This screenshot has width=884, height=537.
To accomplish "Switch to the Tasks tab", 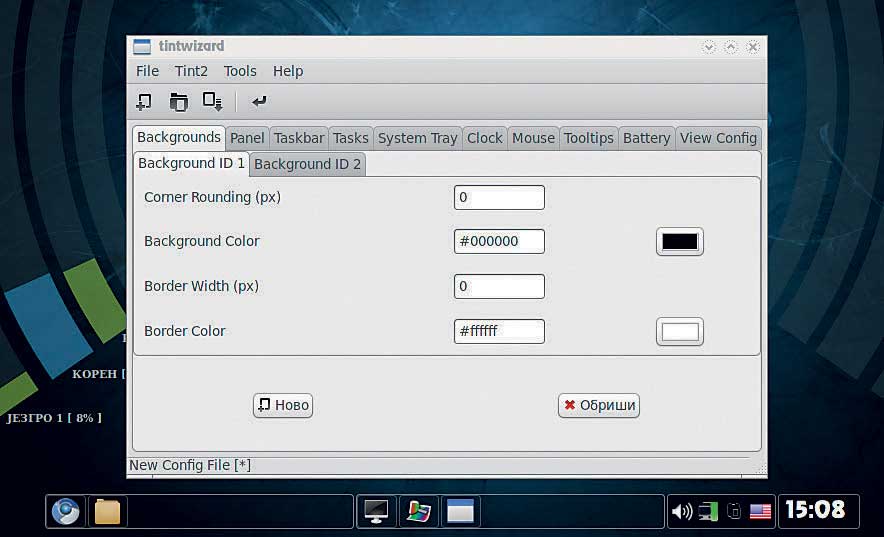I will [x=351, y=138].
